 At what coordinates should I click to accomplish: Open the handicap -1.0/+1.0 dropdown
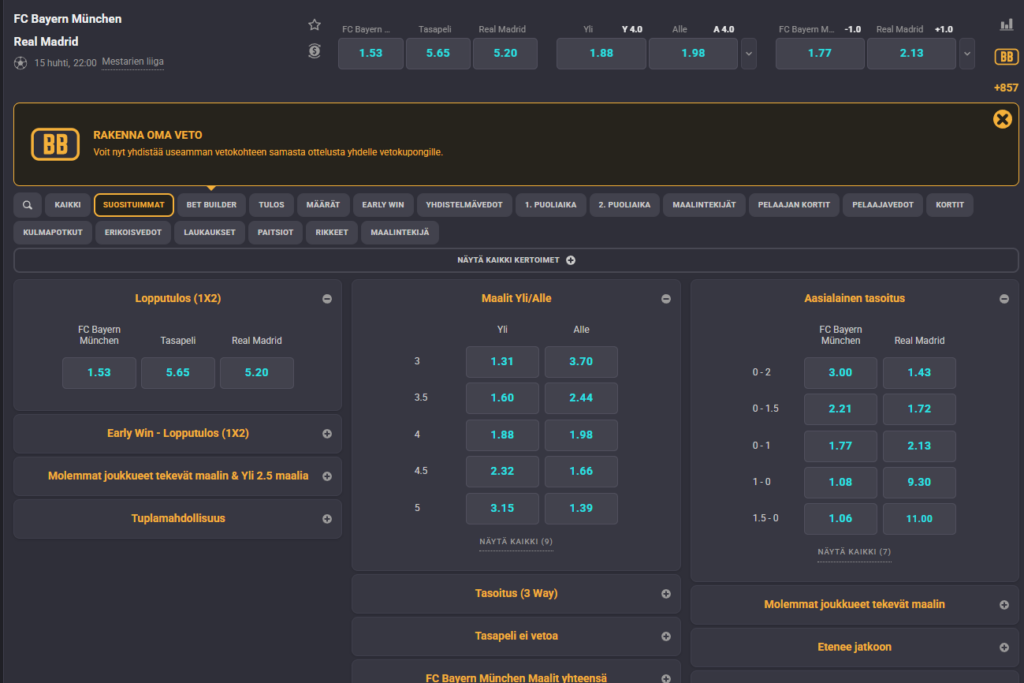967,54
